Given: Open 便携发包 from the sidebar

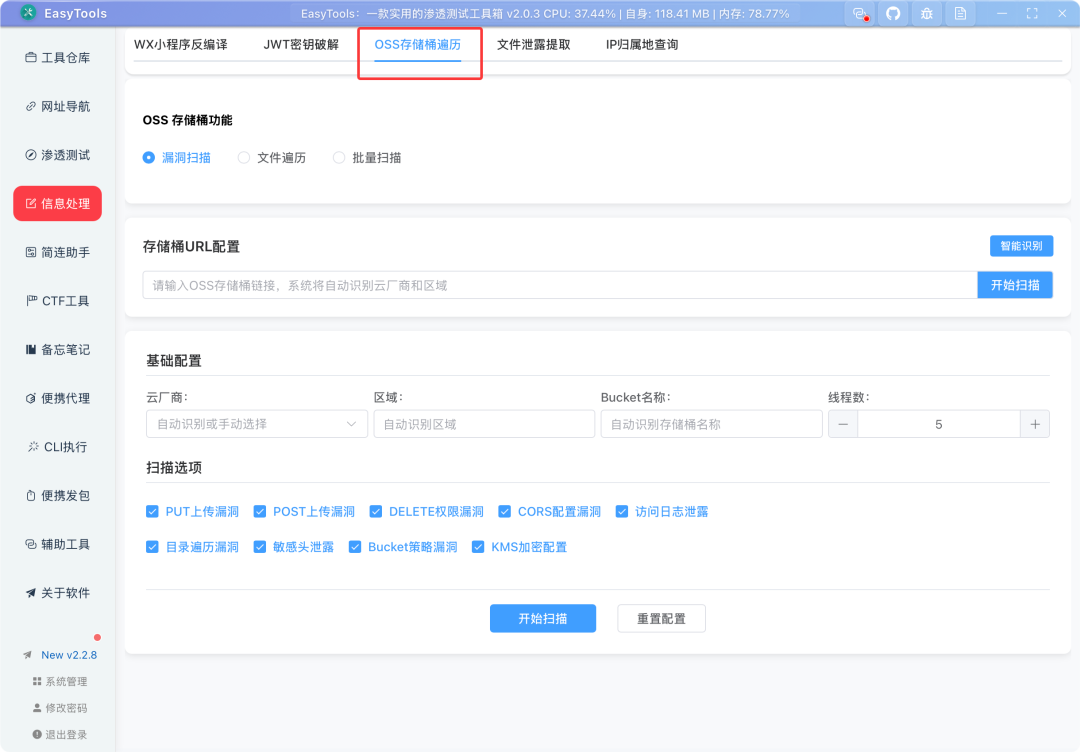Looking at the screenshot, I should click(58, 496).
